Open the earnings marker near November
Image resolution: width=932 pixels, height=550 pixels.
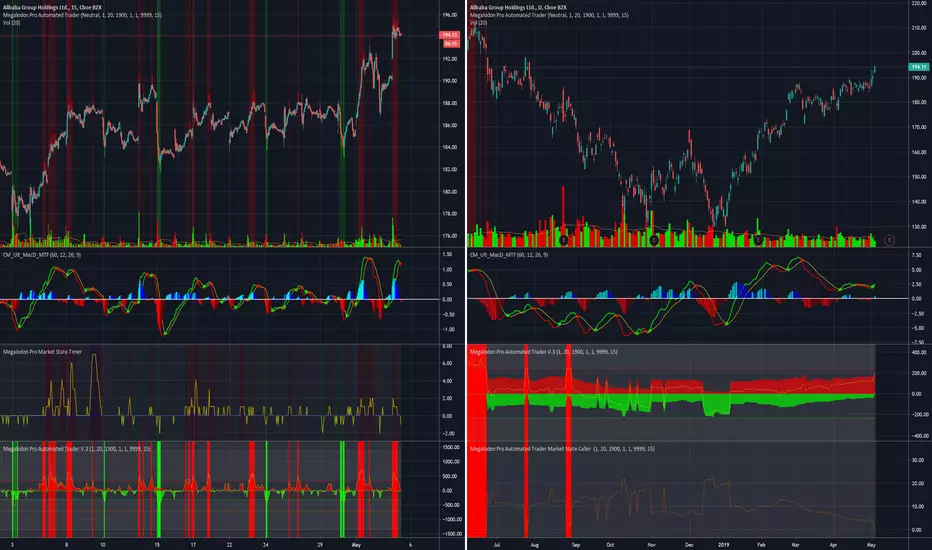653,240
